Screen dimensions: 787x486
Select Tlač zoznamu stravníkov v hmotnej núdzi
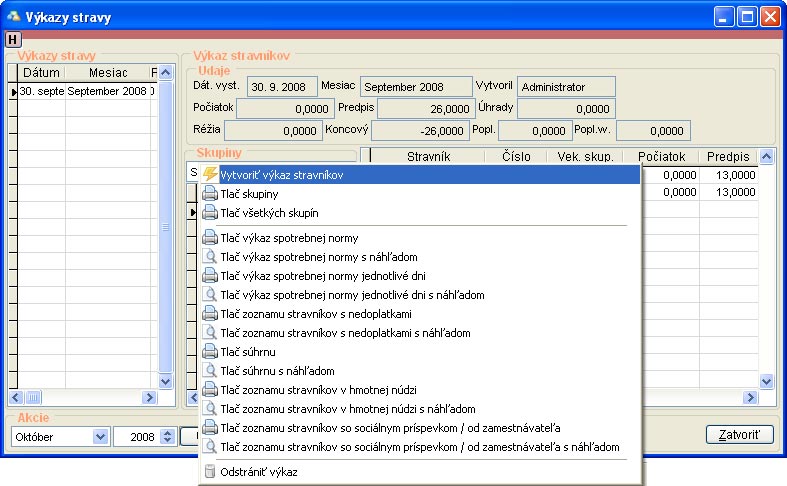[318, 390]
